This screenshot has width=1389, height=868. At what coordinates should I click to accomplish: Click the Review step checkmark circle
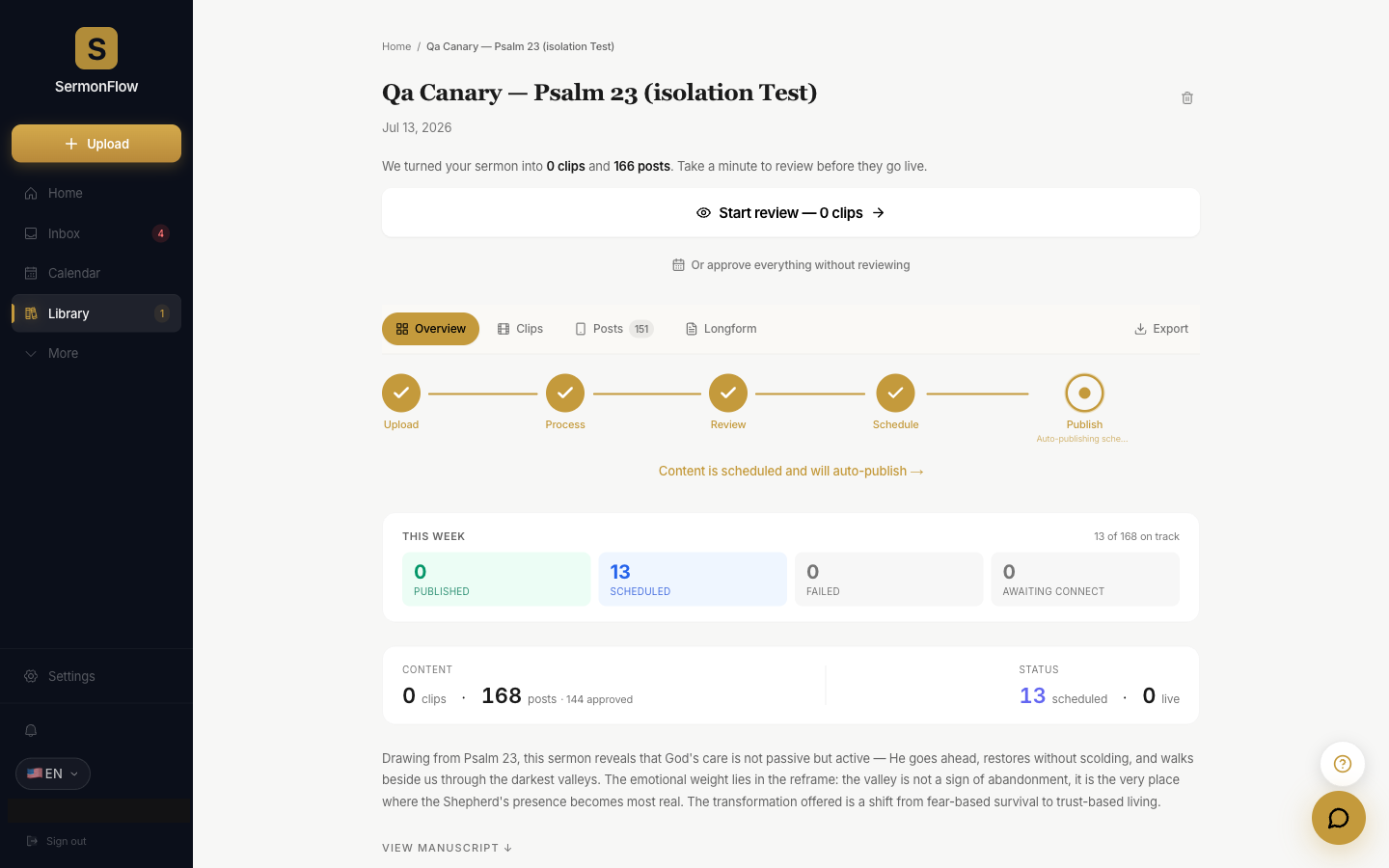point(728,393)
